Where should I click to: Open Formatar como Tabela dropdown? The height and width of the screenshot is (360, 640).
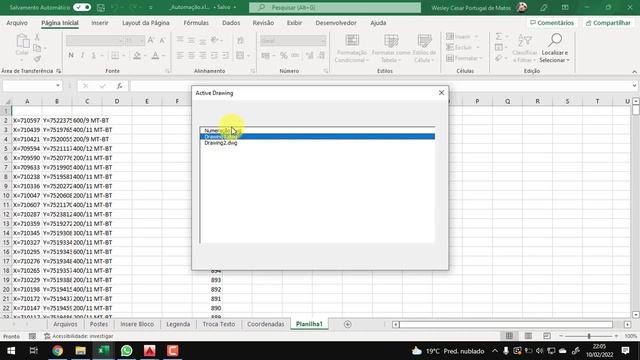click(x=391, y=48)
